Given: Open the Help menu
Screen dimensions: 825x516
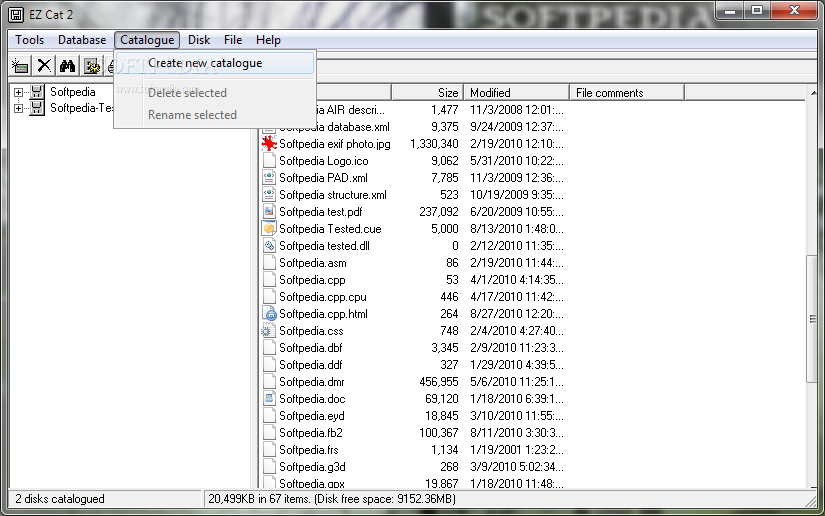Looking at the screenshot, I should [x=268, y=40].
